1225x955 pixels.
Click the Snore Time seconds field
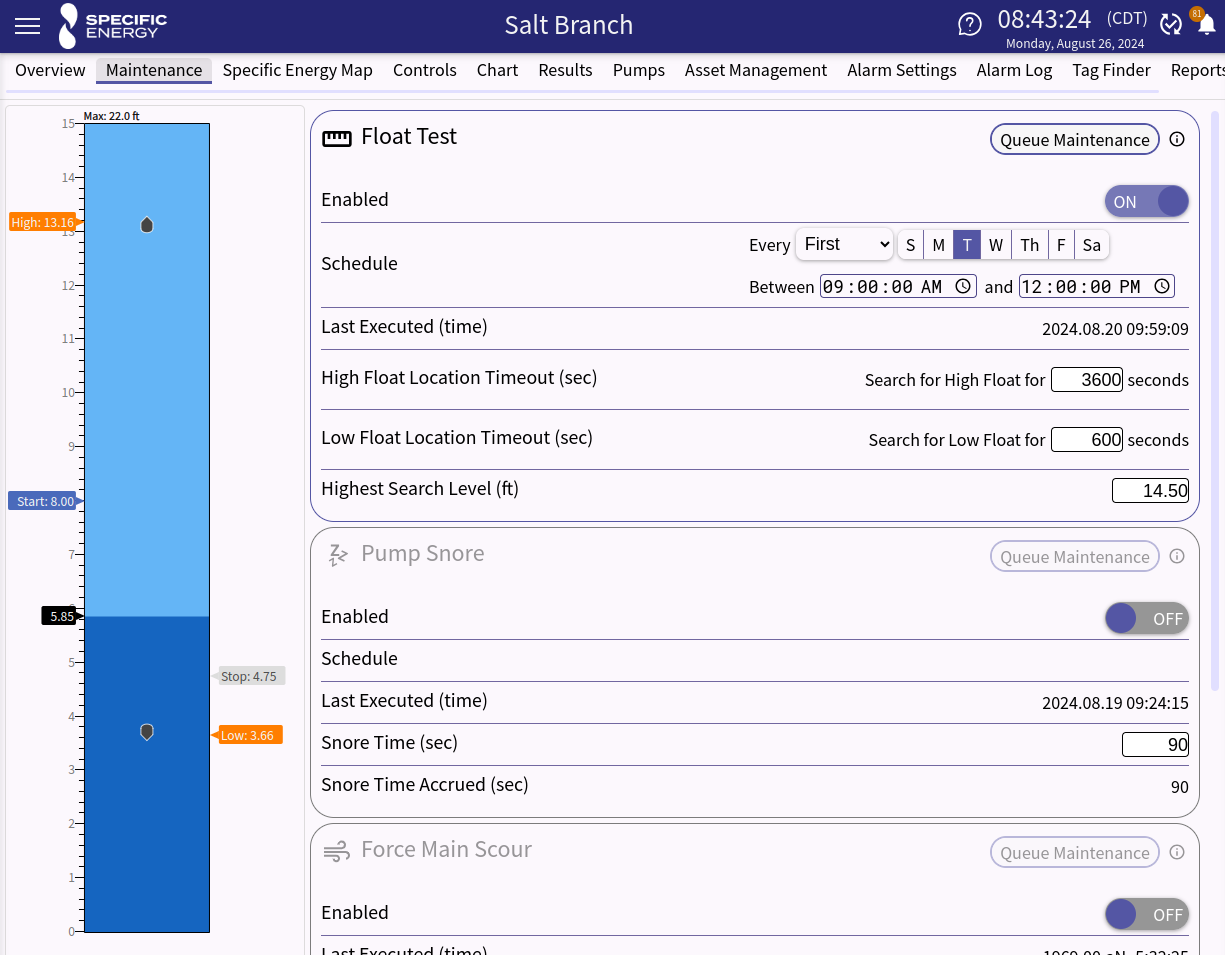click(1156, 744)
